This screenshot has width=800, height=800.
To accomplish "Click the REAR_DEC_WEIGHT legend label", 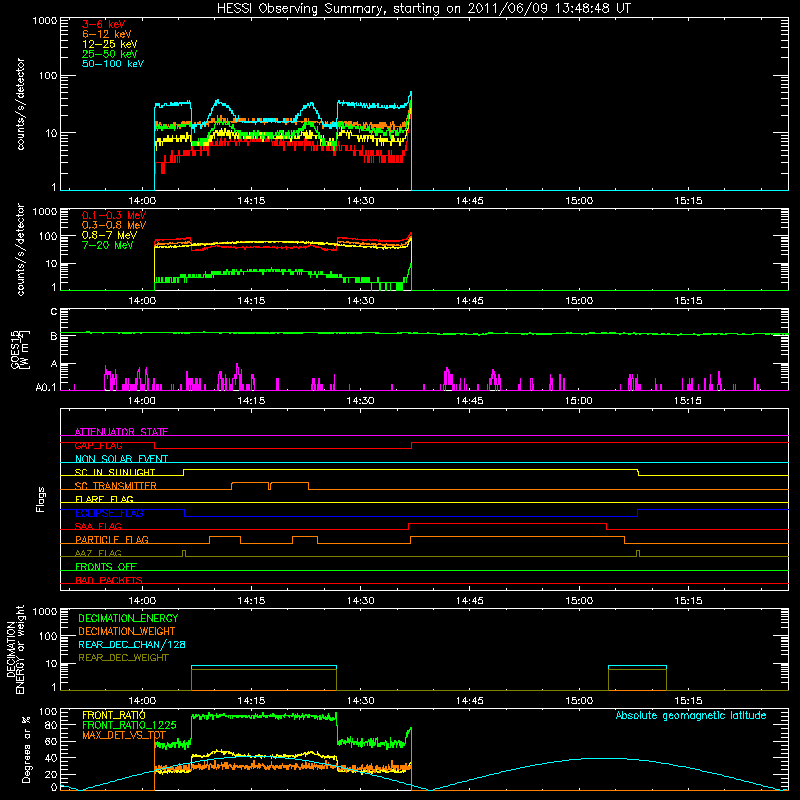I will 123,658.
